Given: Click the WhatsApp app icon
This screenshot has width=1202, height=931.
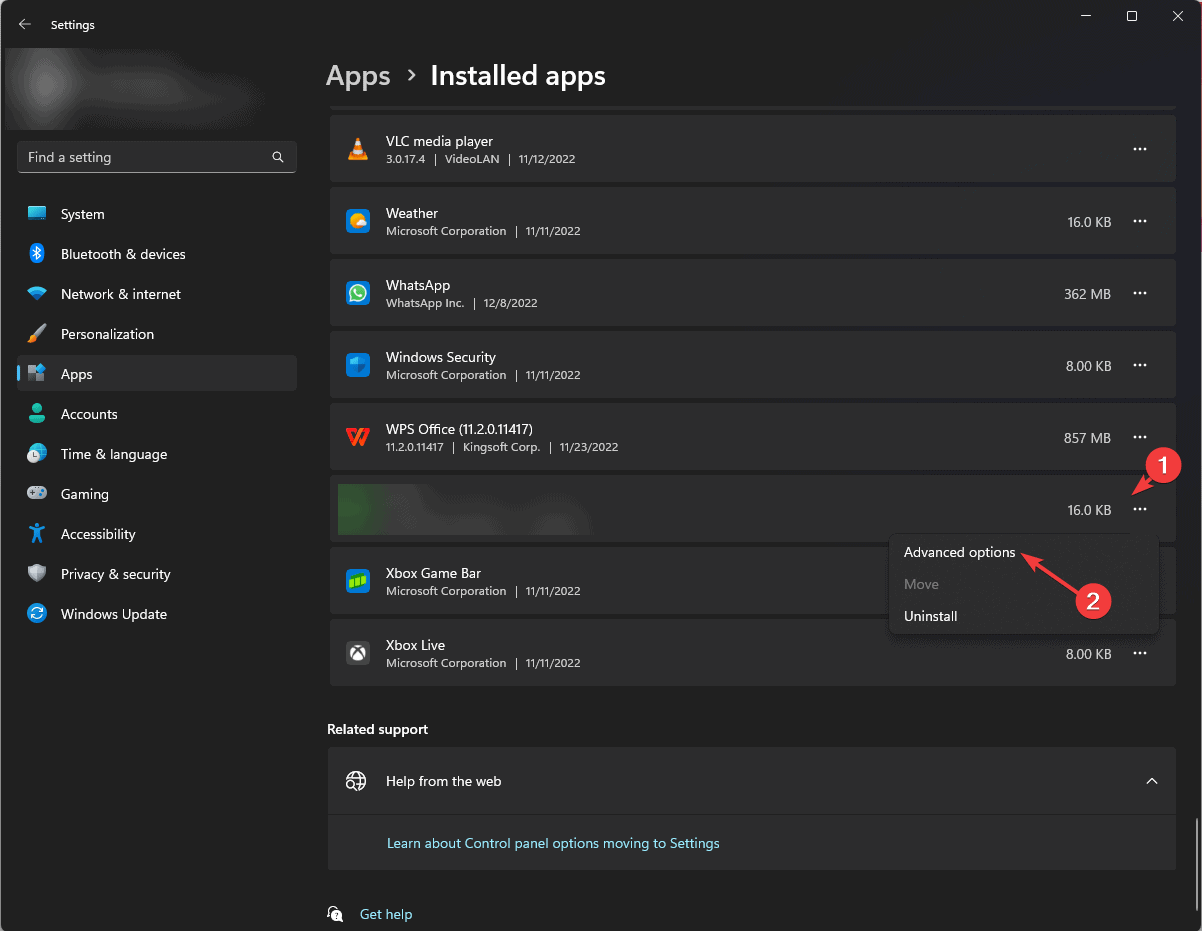Looking at the screenshot, I should (x=357, y=293).
